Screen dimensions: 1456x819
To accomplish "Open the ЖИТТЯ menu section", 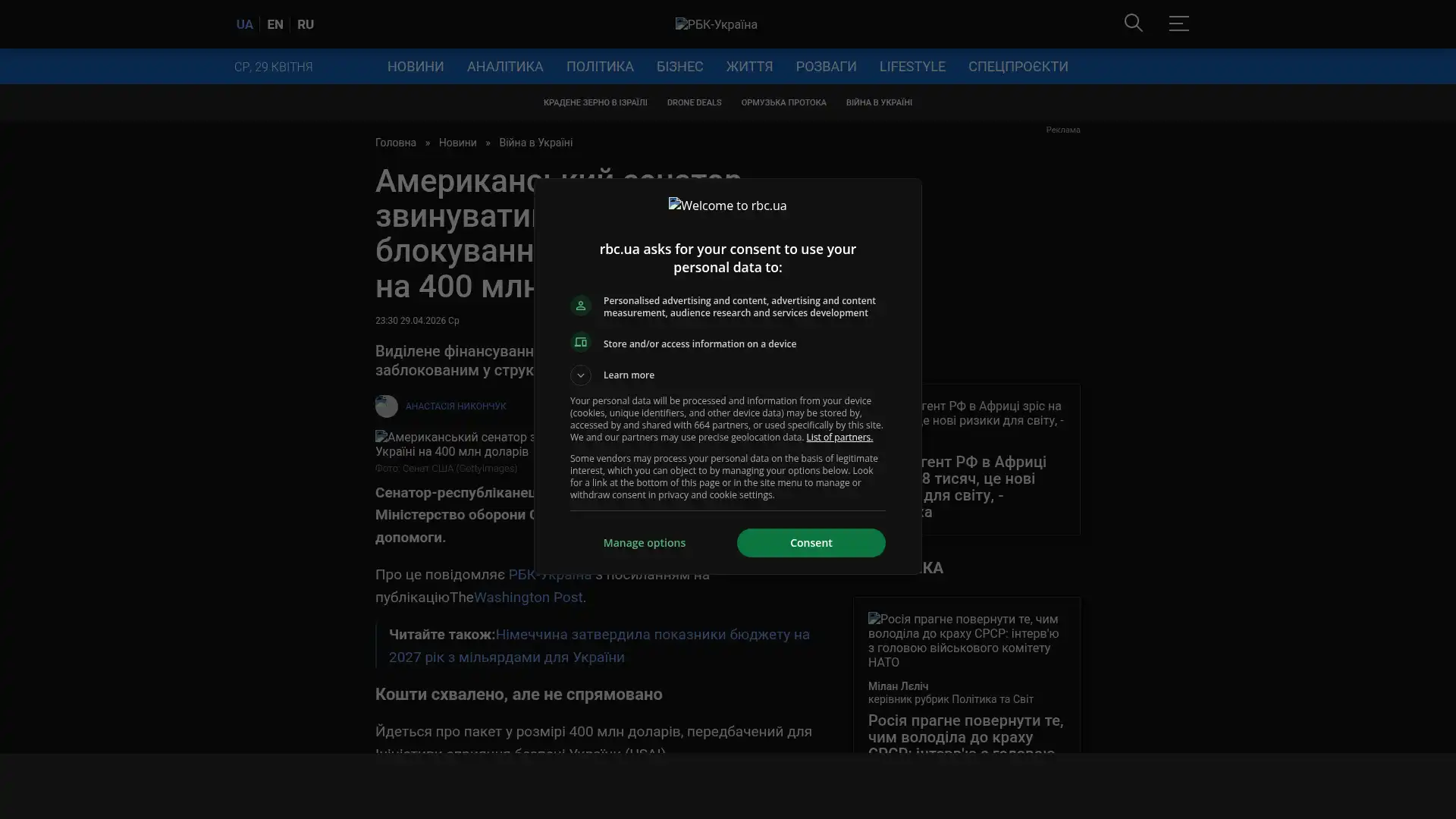I will point(749,67).
